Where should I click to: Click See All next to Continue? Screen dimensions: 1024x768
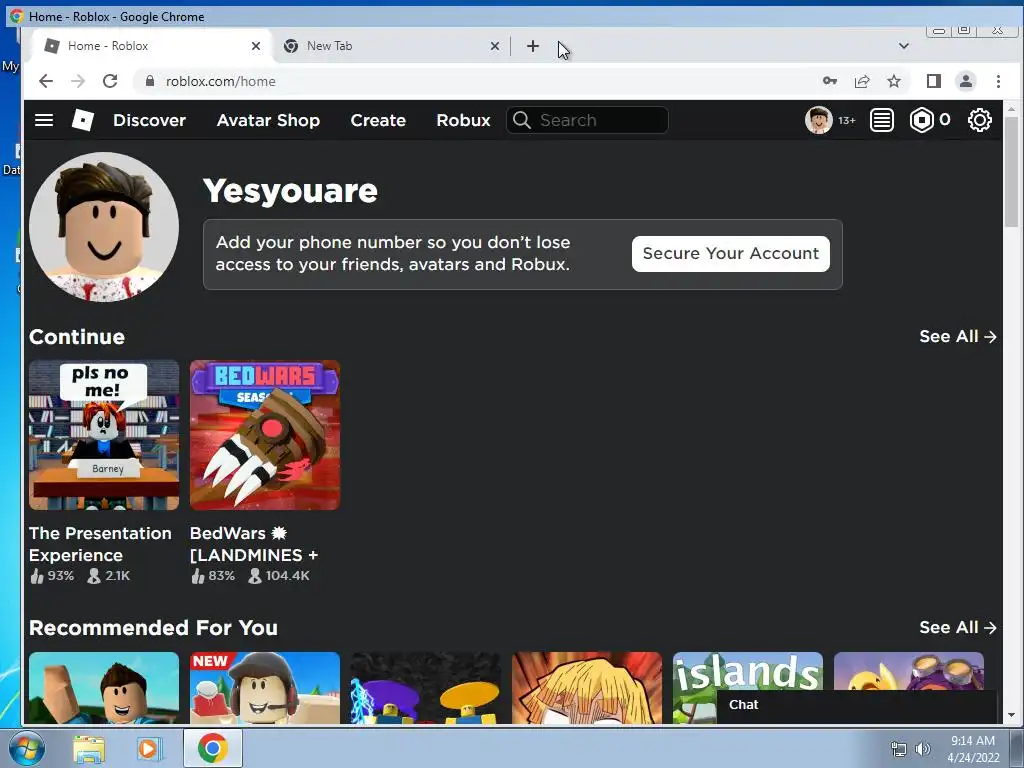(x=958, y=336)
